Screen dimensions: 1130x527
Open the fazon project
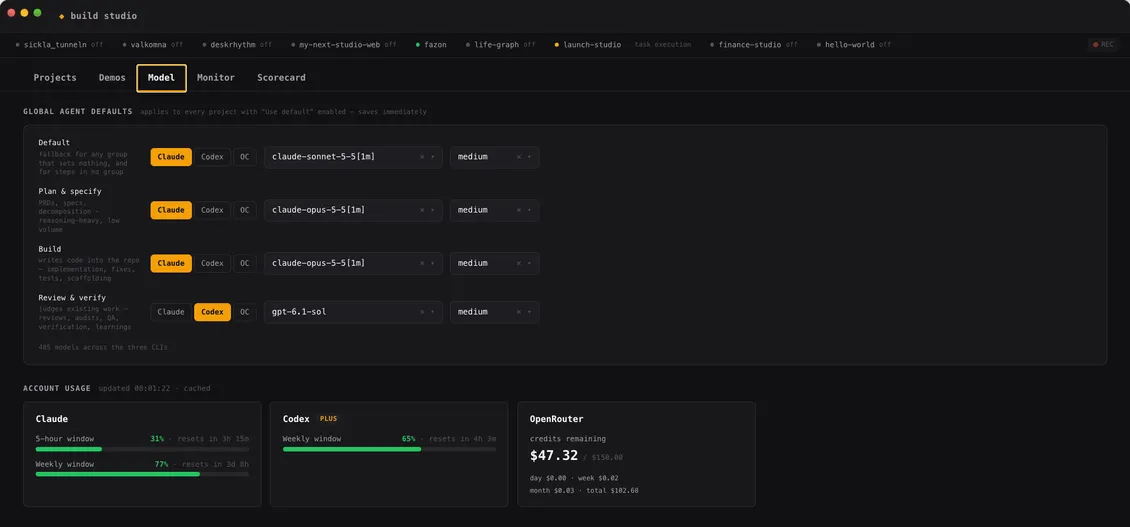431,45
